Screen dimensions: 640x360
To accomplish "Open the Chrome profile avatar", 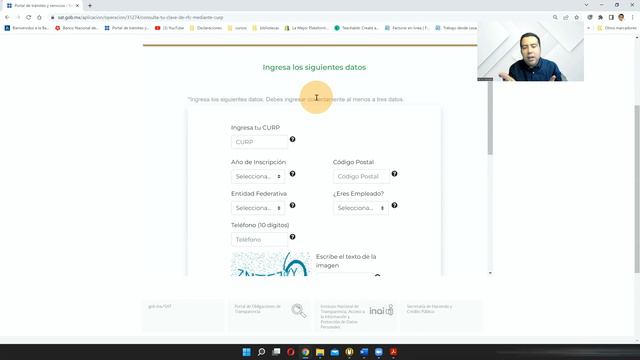I will (x=621, y=17).
